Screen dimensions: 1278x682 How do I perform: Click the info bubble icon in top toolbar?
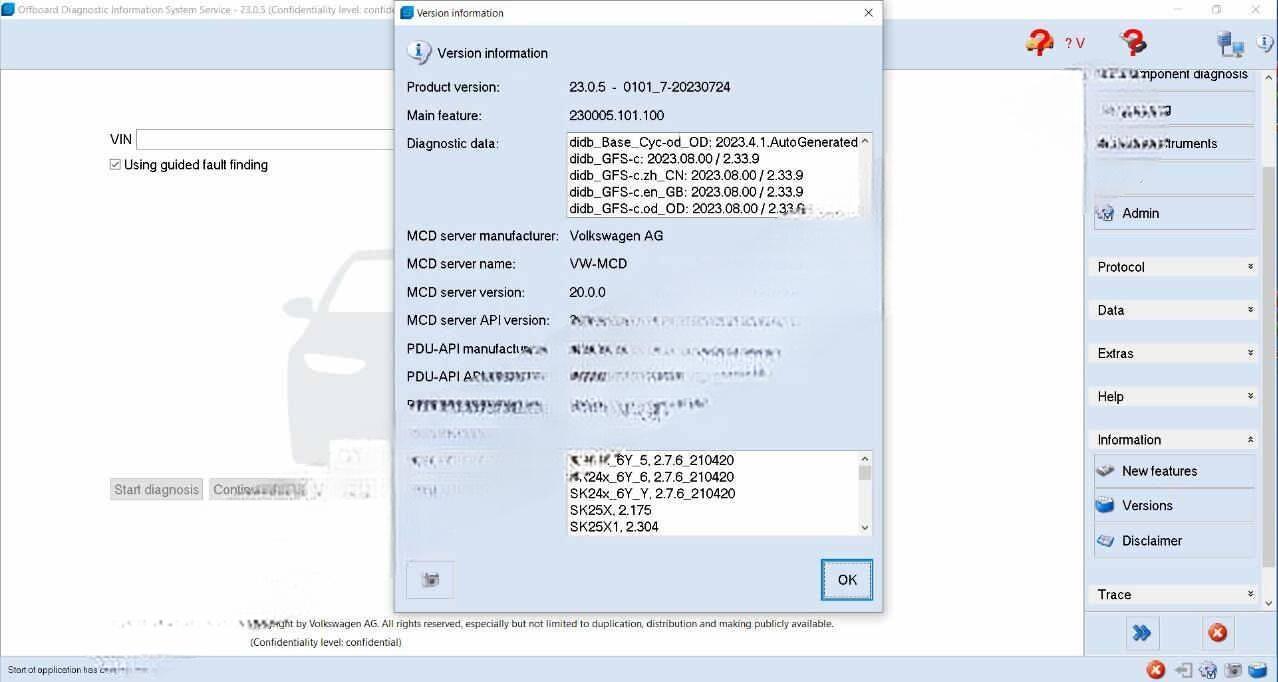click(1266, 43)
